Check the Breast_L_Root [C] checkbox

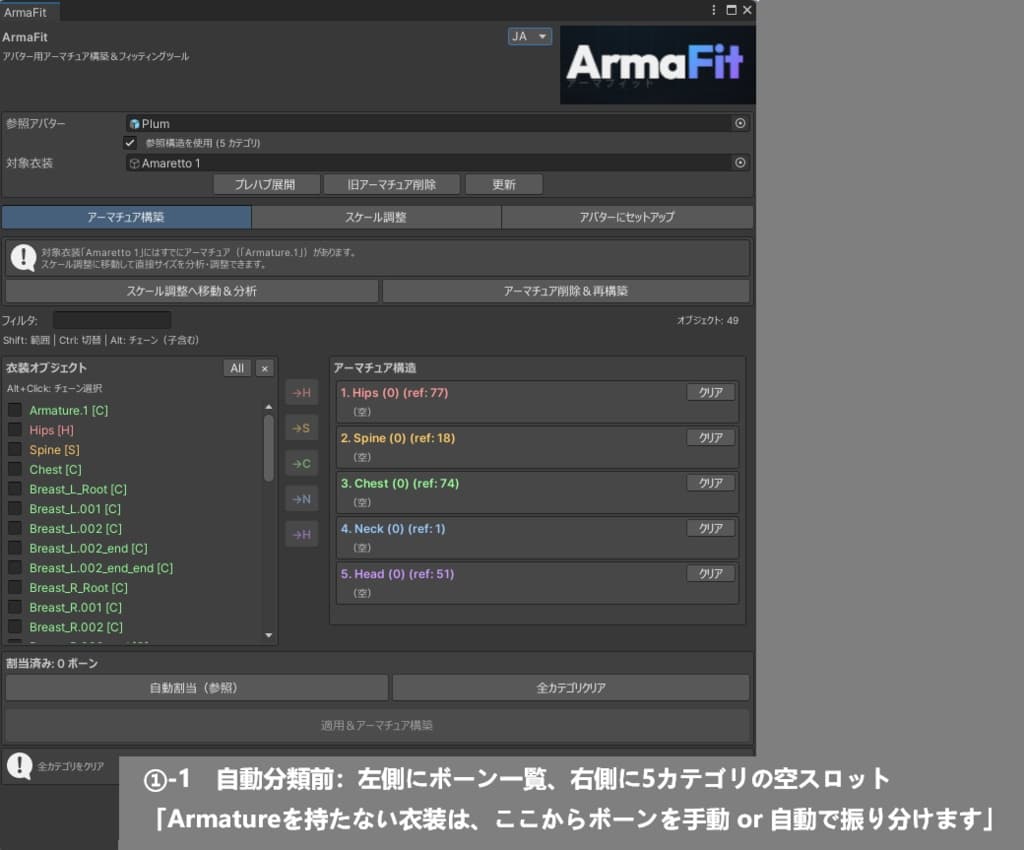coord(14,488)
